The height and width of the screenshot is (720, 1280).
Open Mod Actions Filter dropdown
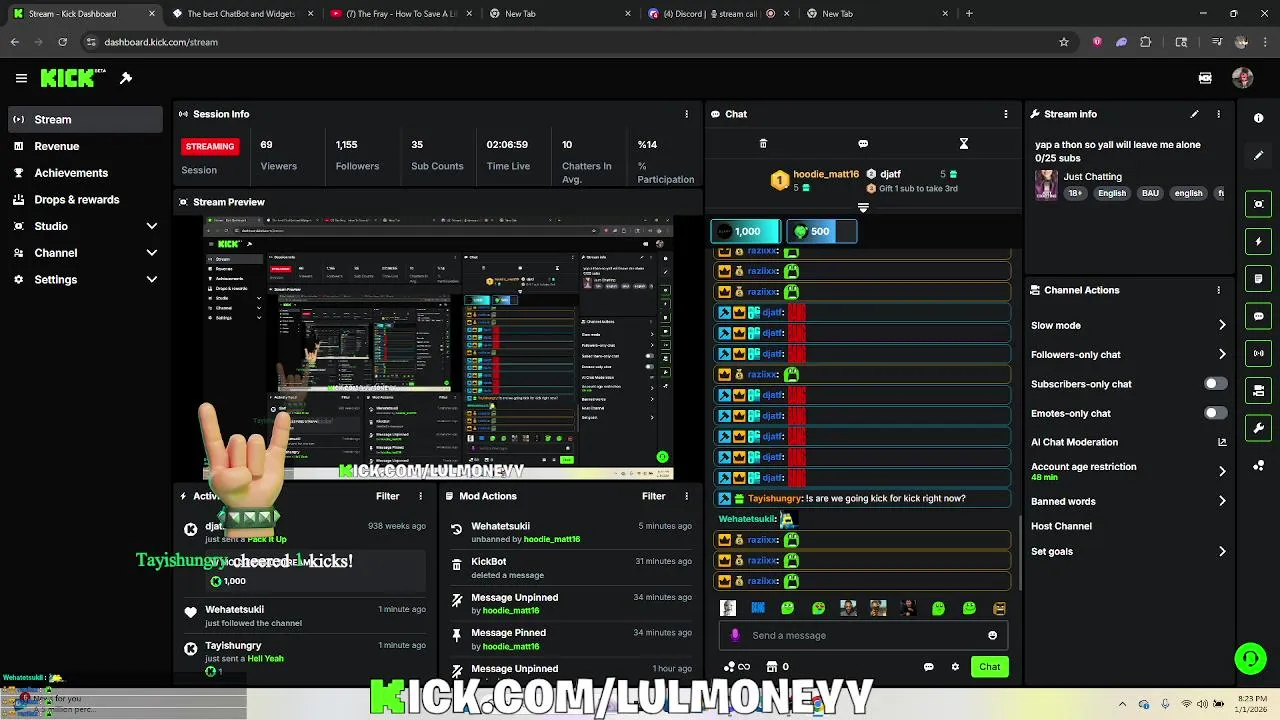point(653,496)
